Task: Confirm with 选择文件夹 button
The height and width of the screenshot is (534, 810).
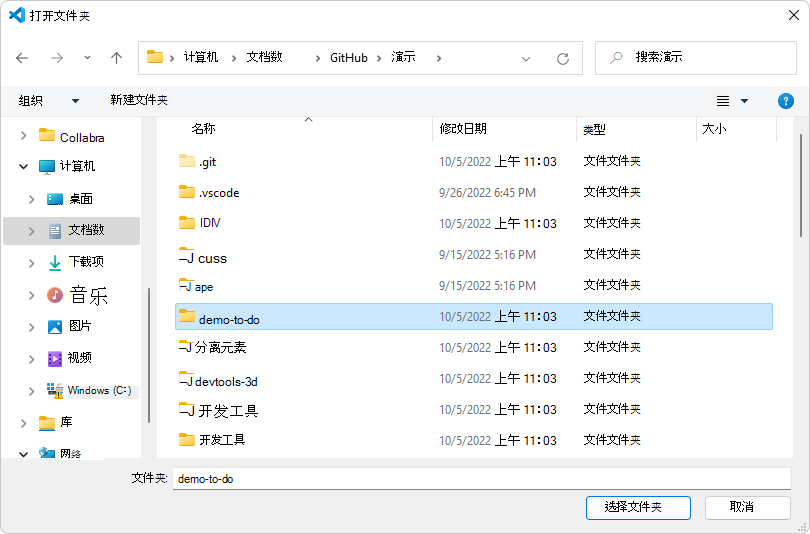Action: [x=638, y=508]
